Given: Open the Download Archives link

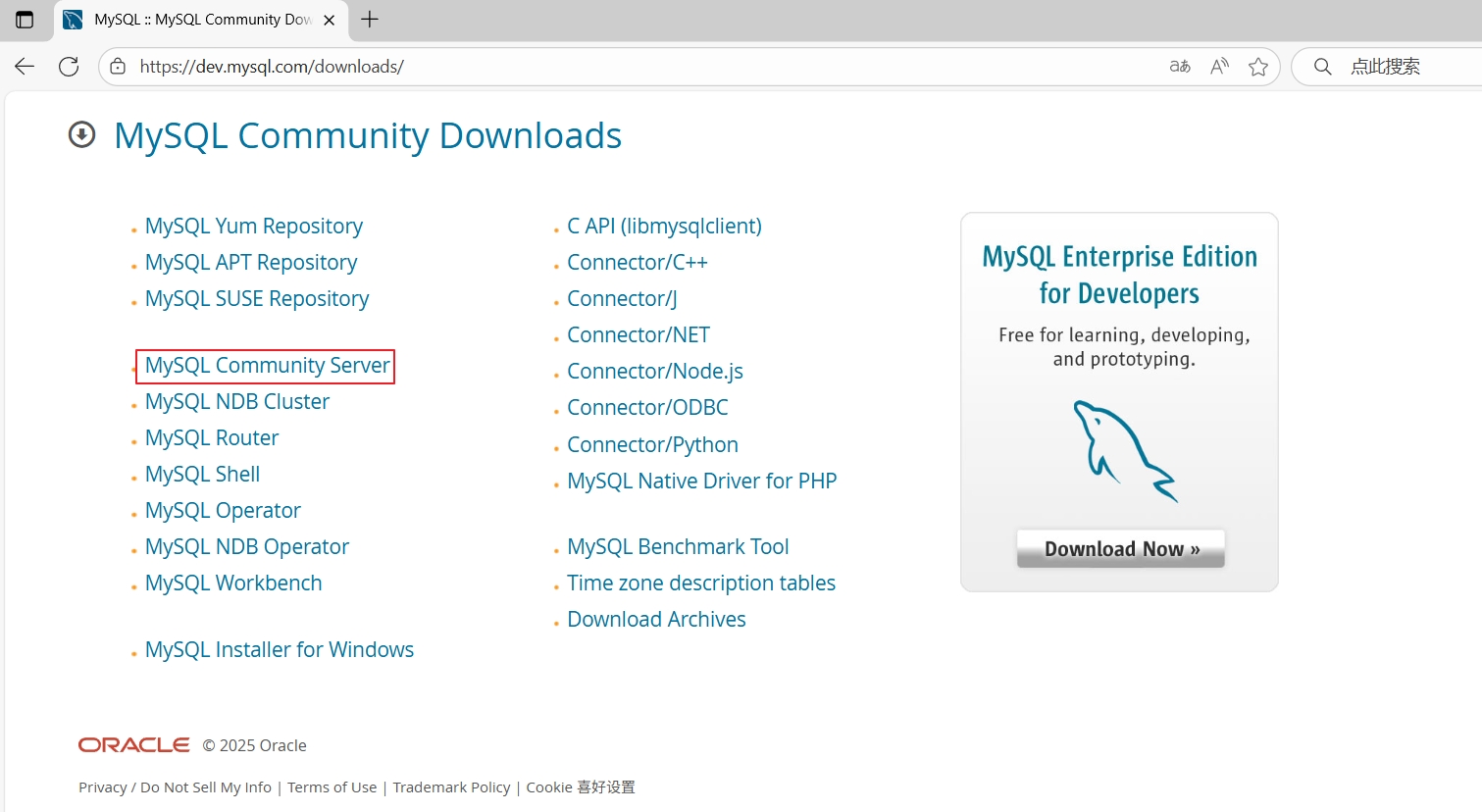Looking at the screenshot, I should tap(656, 620).
